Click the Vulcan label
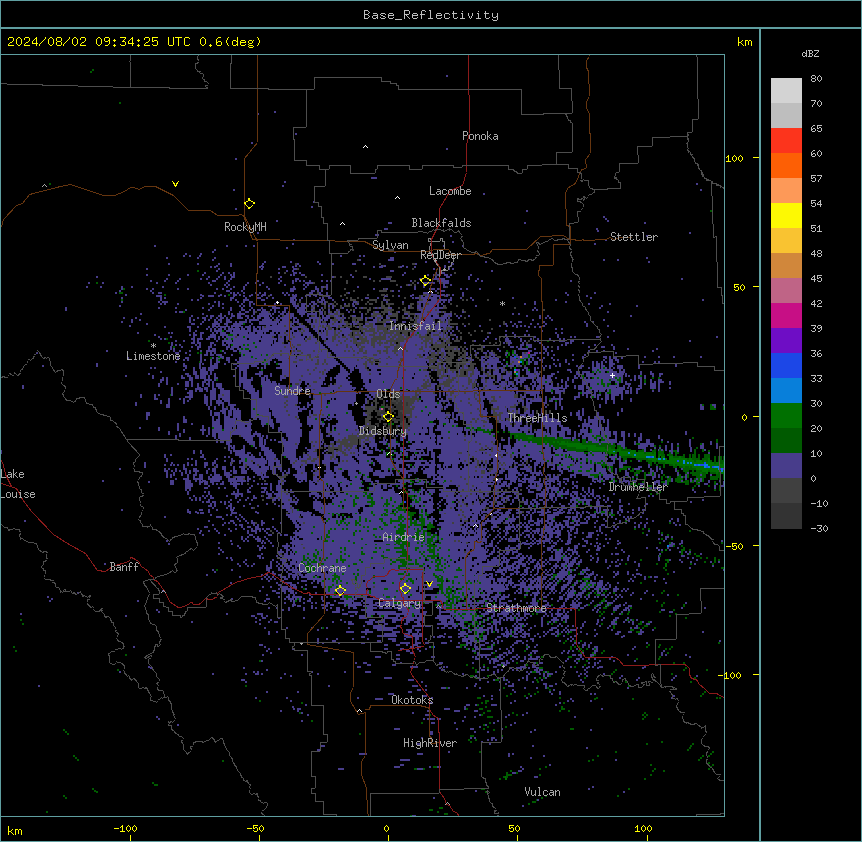862x842 pixels. click(x=543, y=792)
